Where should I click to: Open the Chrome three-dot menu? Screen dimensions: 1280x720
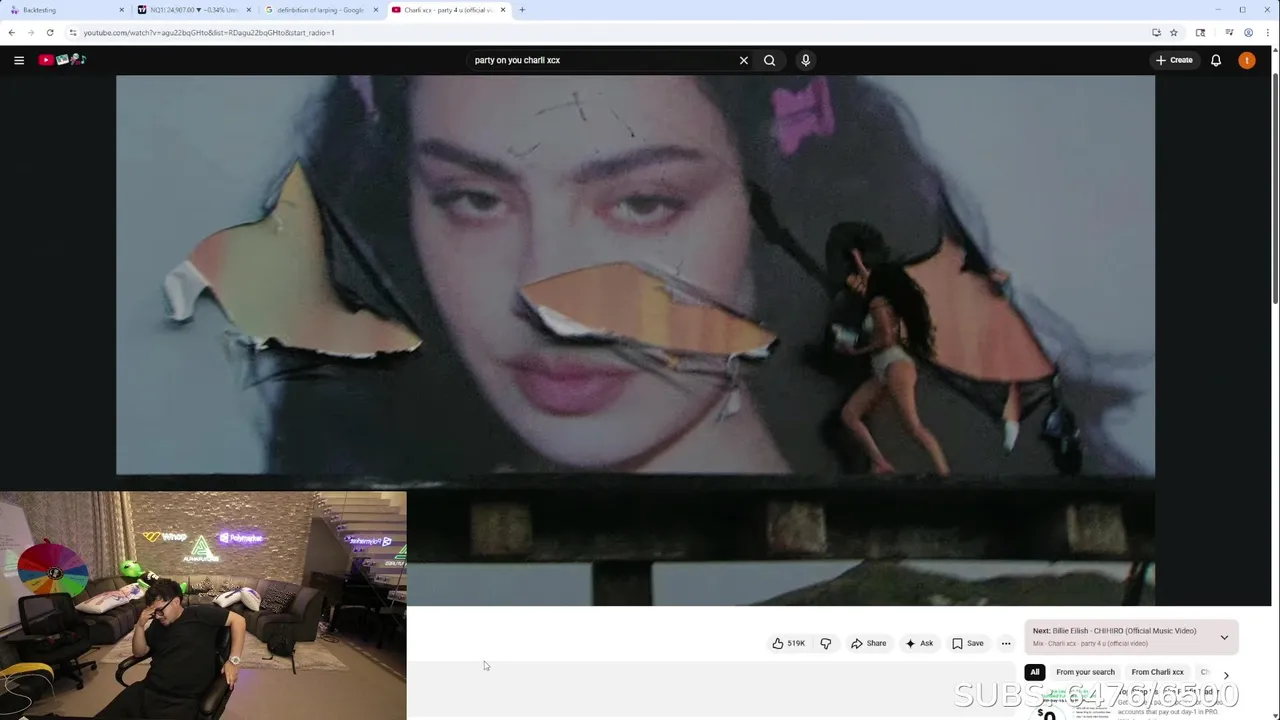pos(1267,33)
